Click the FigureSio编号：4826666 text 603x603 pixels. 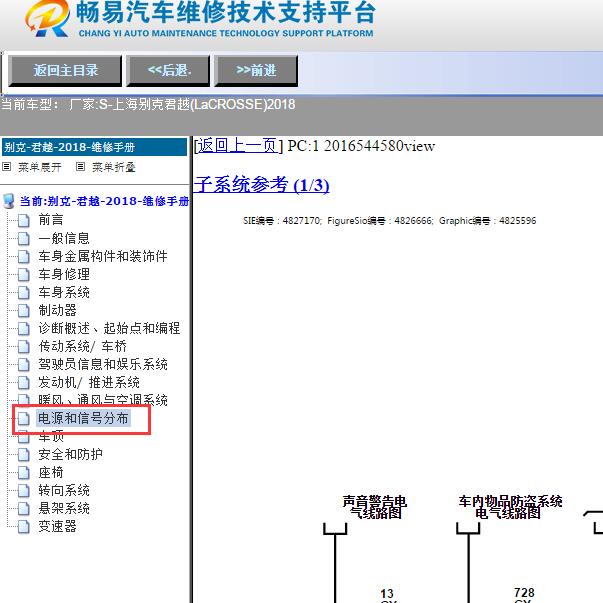click(380, 221)
